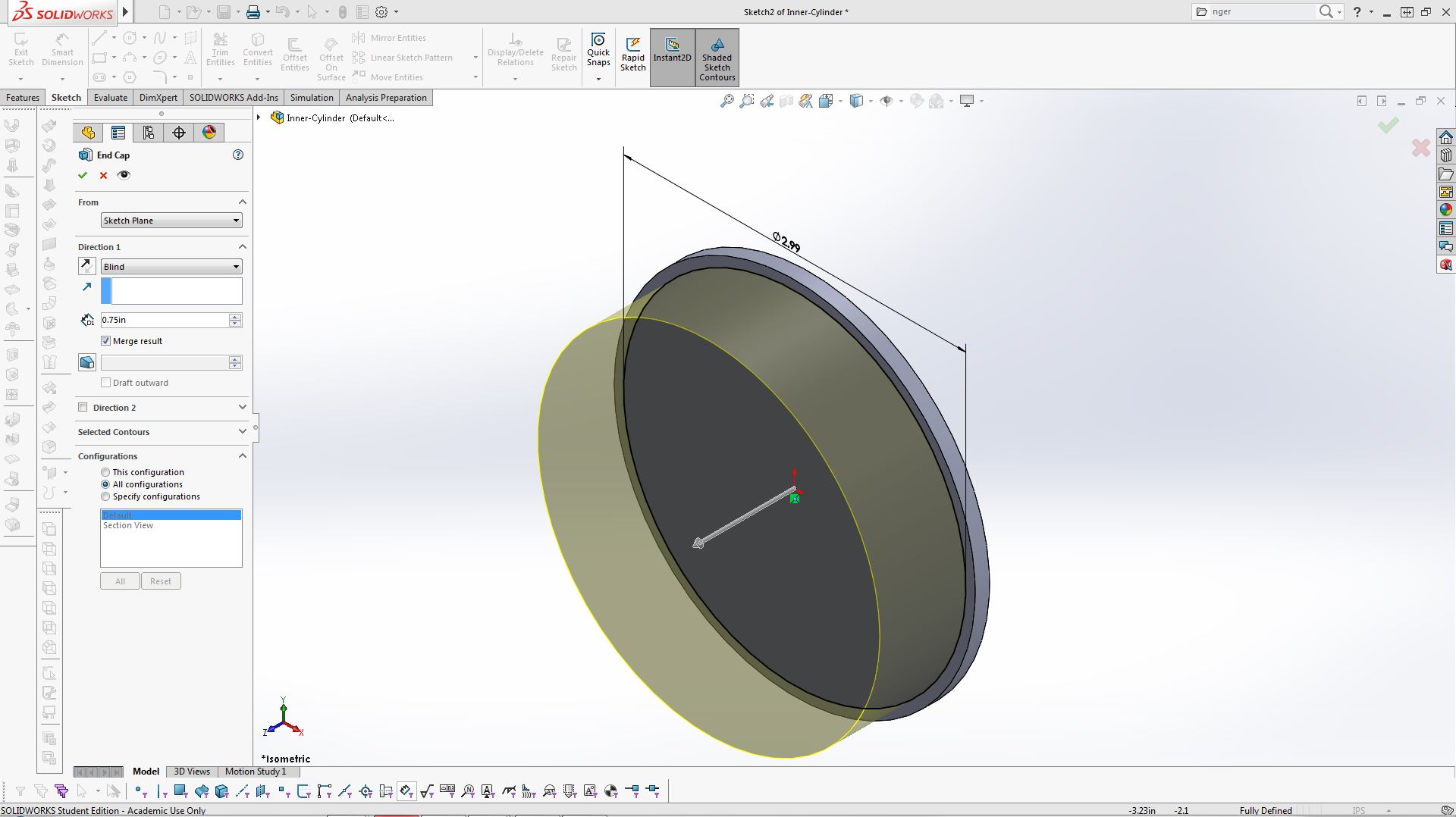Click the All configurations button
1456x817 pixels.
(120, 581)
